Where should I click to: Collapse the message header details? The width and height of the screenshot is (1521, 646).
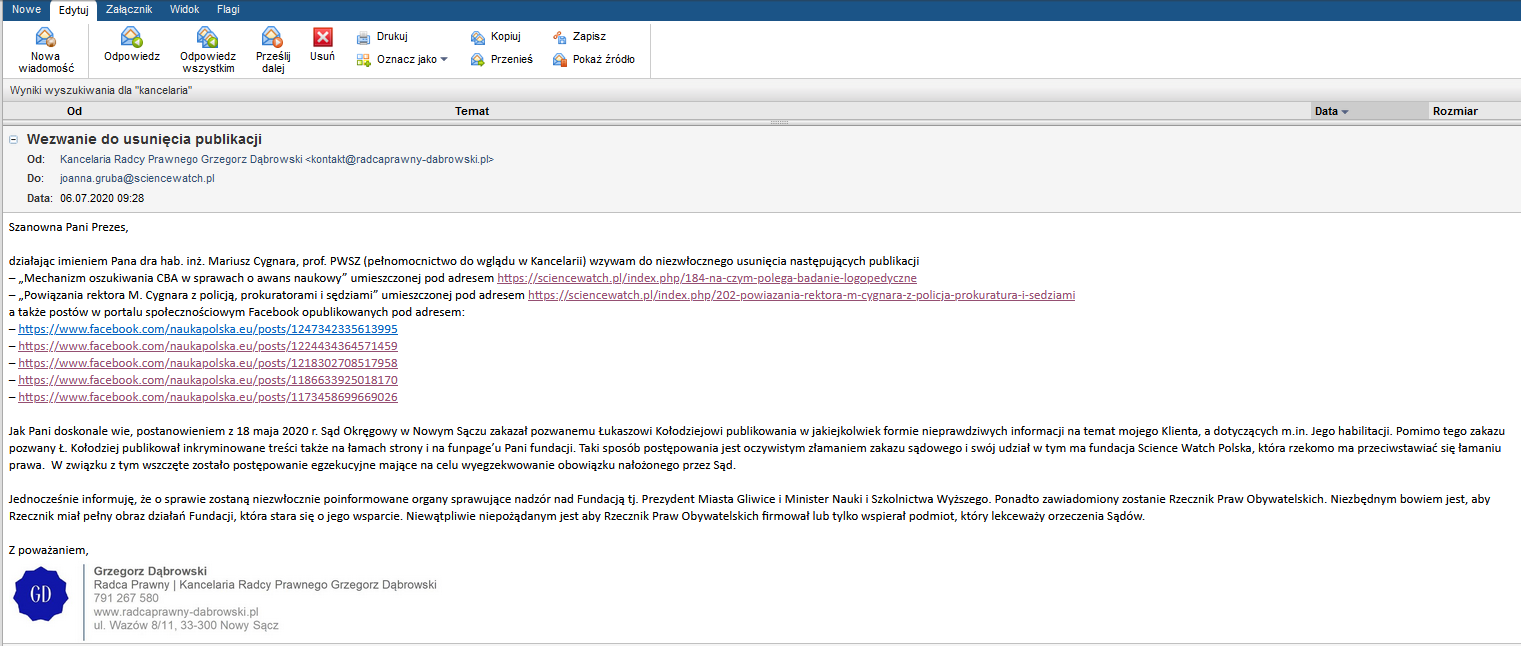click(x=14, y=140)
